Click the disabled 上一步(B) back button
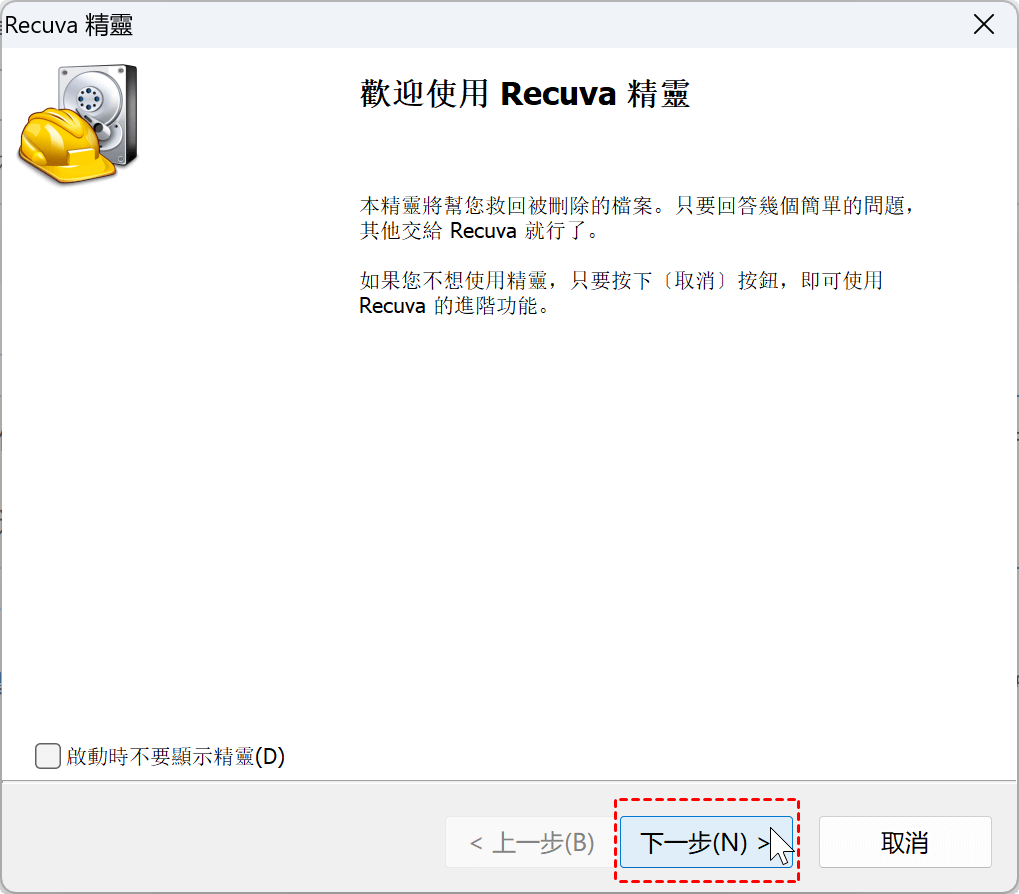1019x894 pixels. coord(531,842)
